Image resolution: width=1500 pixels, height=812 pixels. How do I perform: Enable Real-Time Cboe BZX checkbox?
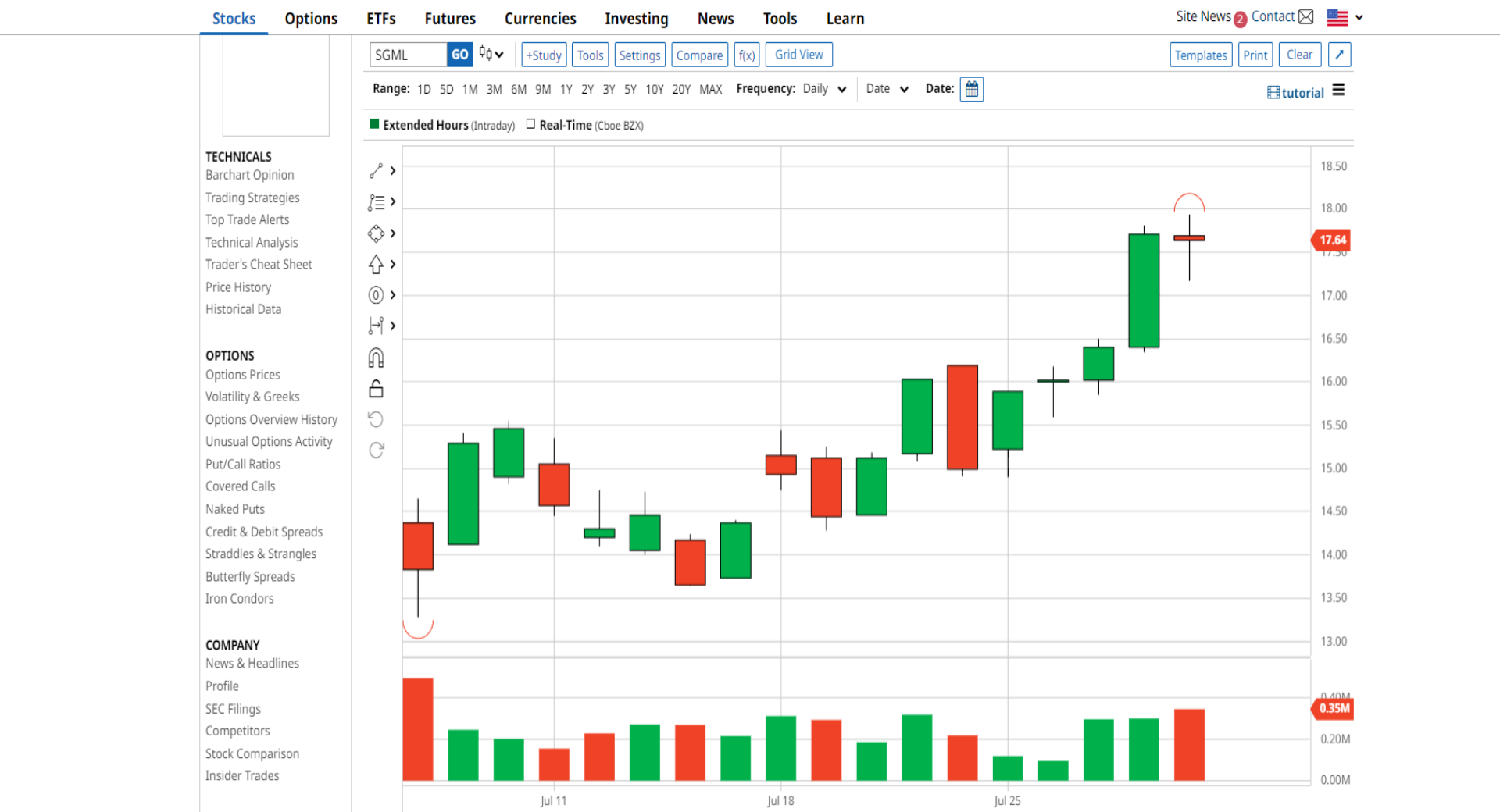[x=530, y=124]
